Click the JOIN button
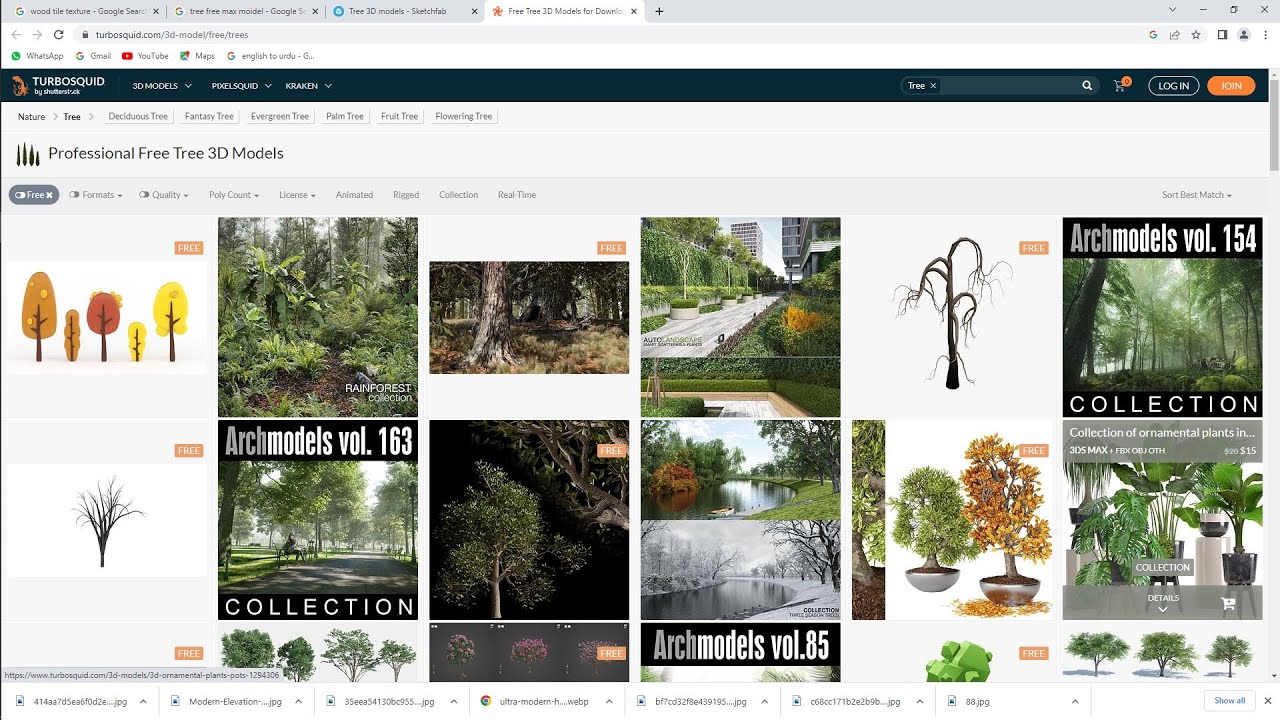The image size is (1280, 720). [x=1231, y=86]
